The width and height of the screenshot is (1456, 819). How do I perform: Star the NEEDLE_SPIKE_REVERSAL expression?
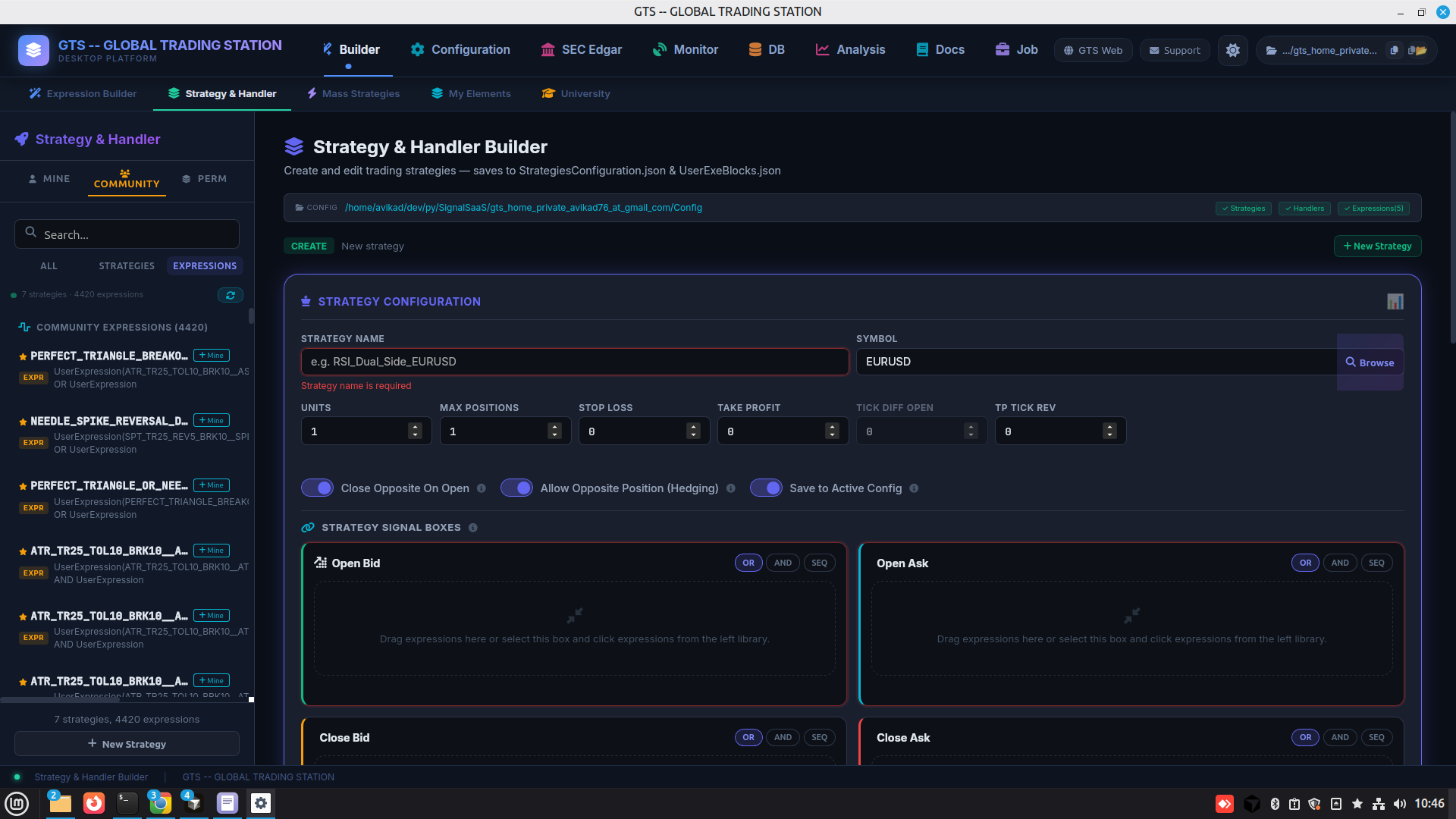[x=23, y=422]
